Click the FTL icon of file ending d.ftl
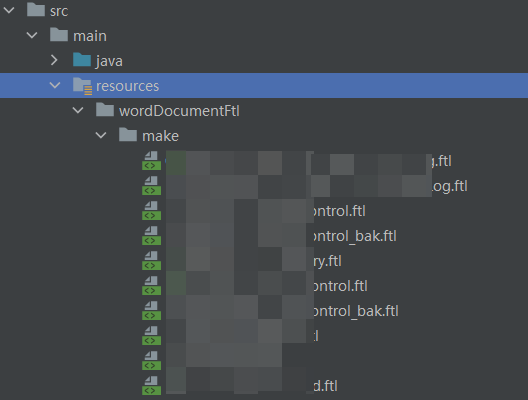 151,386
